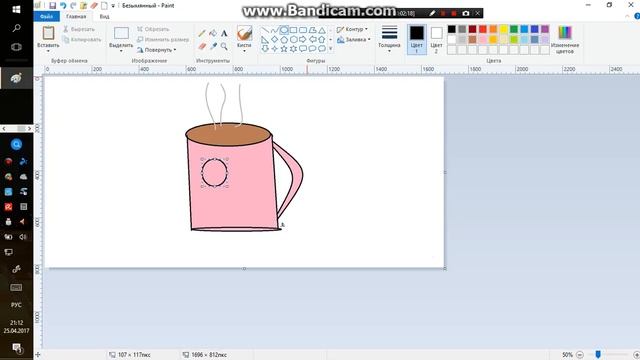Screen dimensions: 640x360
Task: Choose the Six-point star shape
Action: [x=293, y=49]
